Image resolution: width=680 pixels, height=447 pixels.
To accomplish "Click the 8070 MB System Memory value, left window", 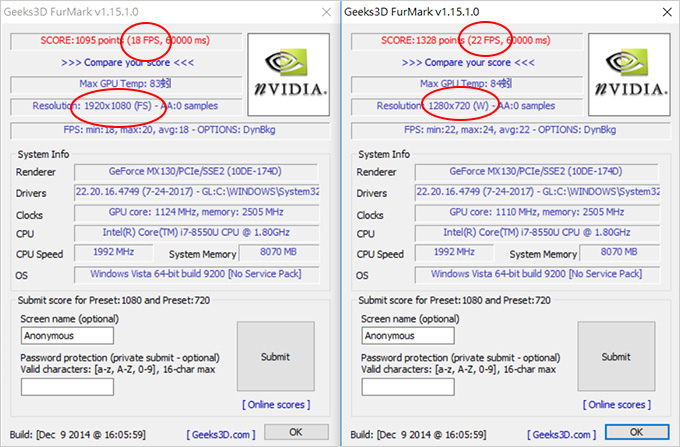I will [x=279, y=252].
